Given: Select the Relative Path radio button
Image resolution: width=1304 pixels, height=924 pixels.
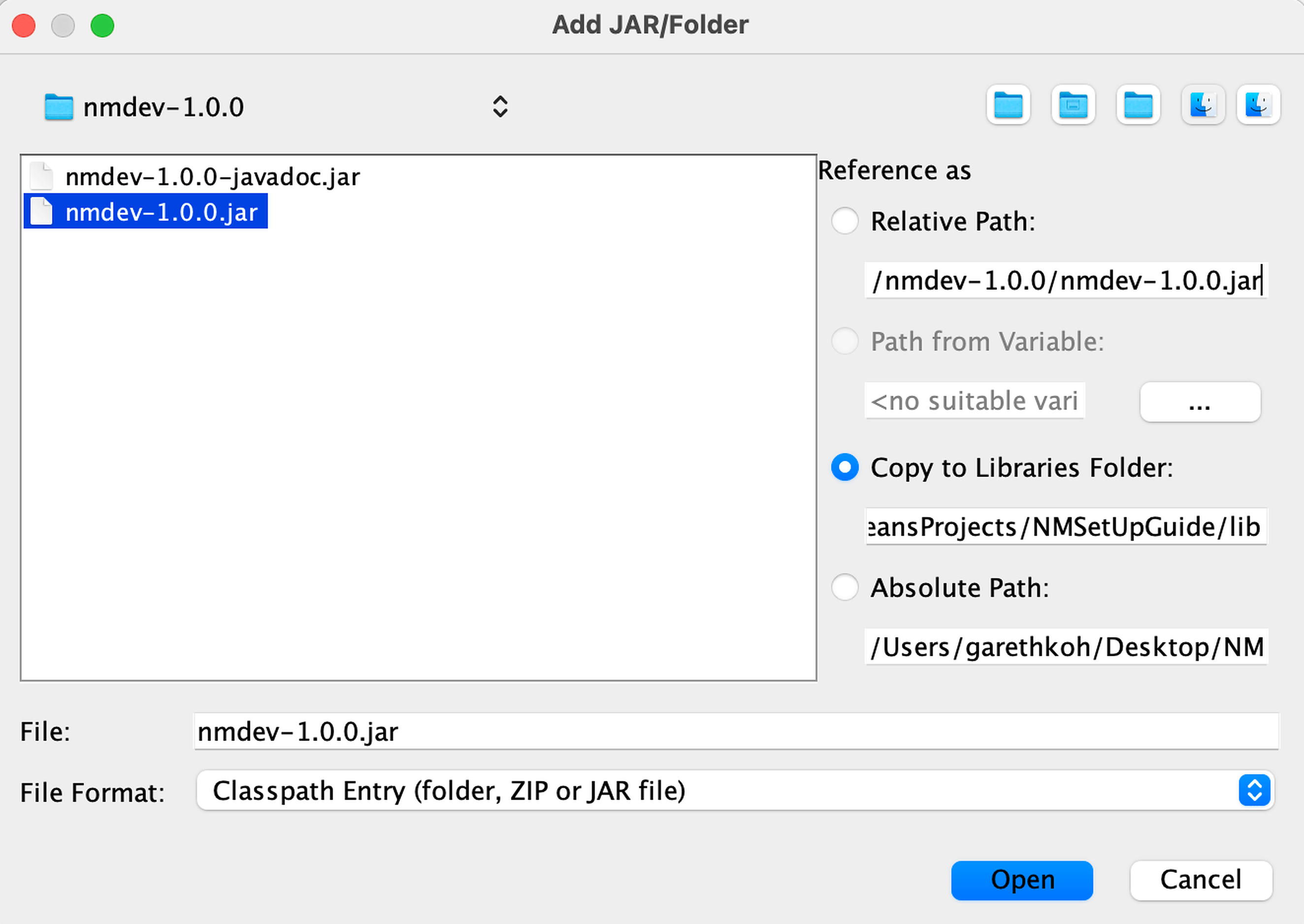Looking at the screenshot, I should click(845, 221).
